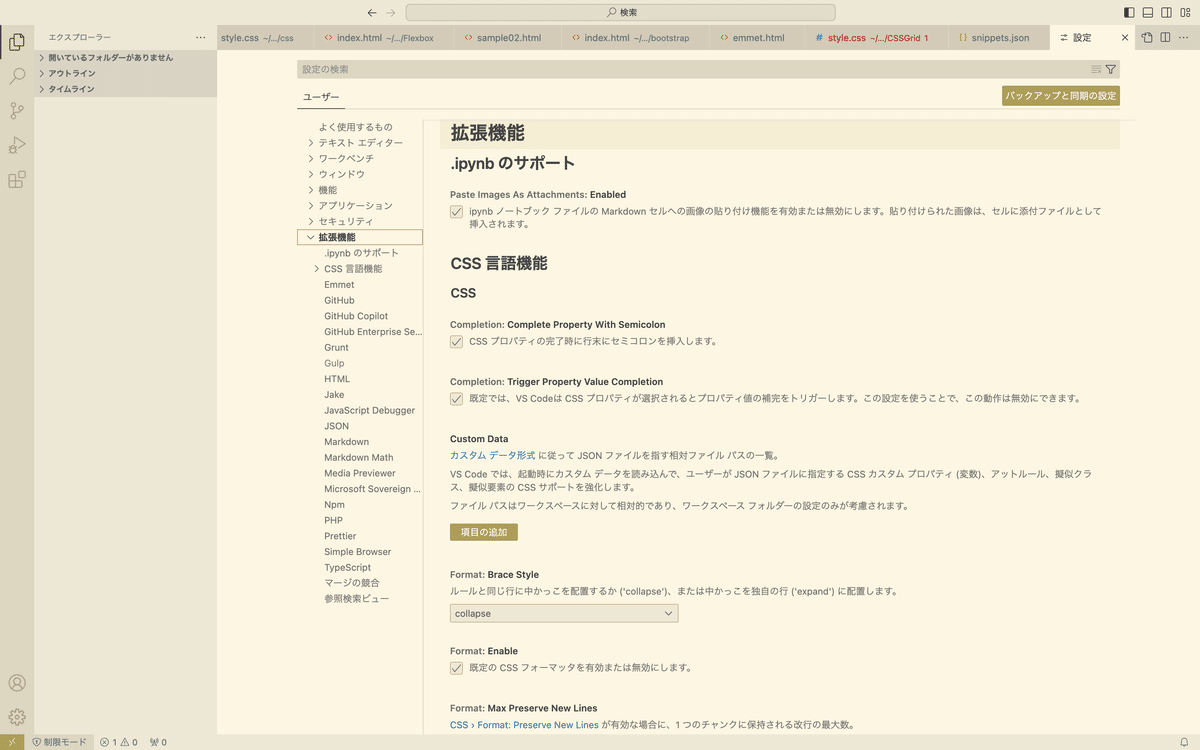
Task: Switch to style.css CSSGrid tab
Action: tap(875, 38)
